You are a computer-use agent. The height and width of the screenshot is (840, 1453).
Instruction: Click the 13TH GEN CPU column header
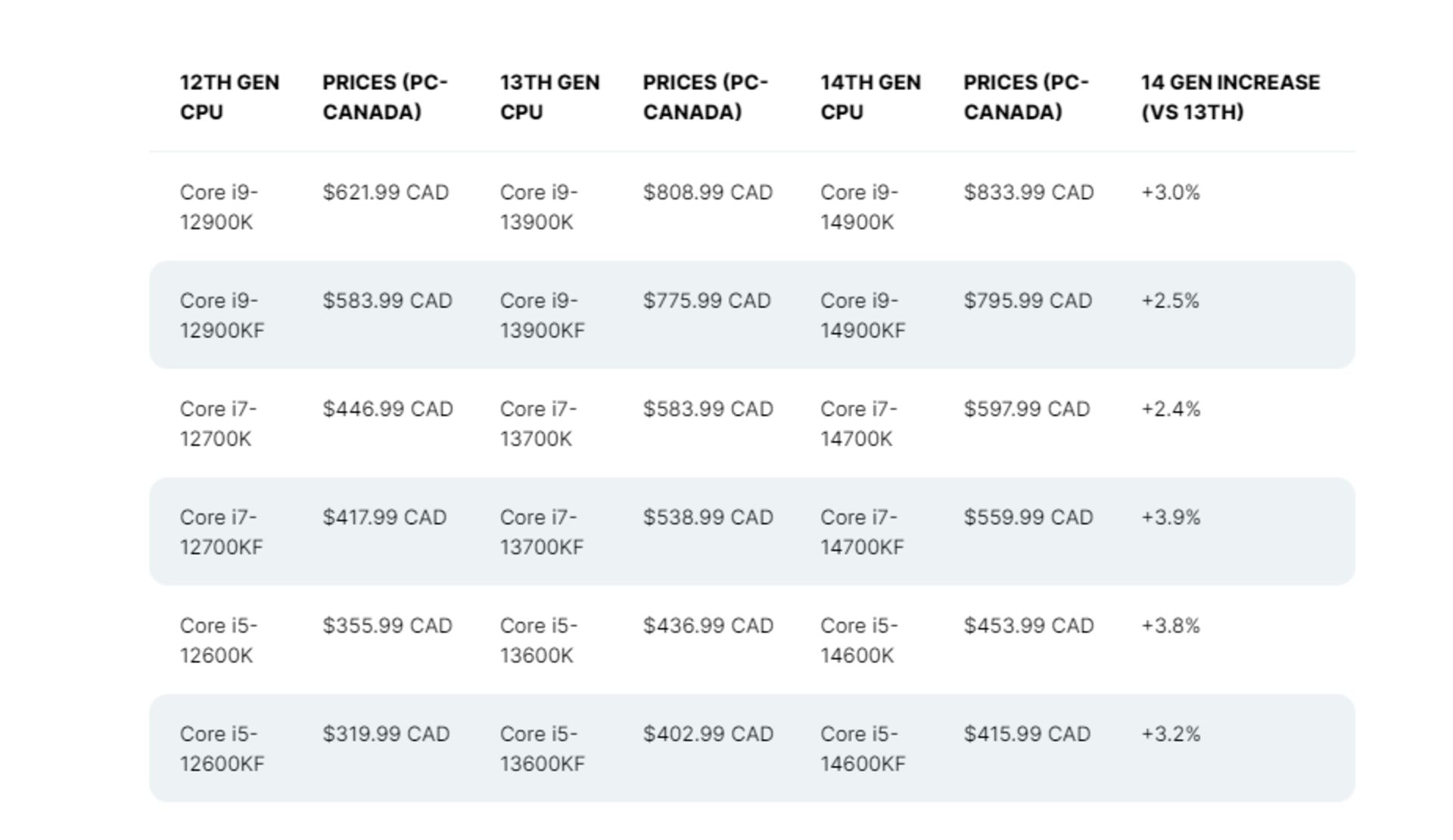549,97
